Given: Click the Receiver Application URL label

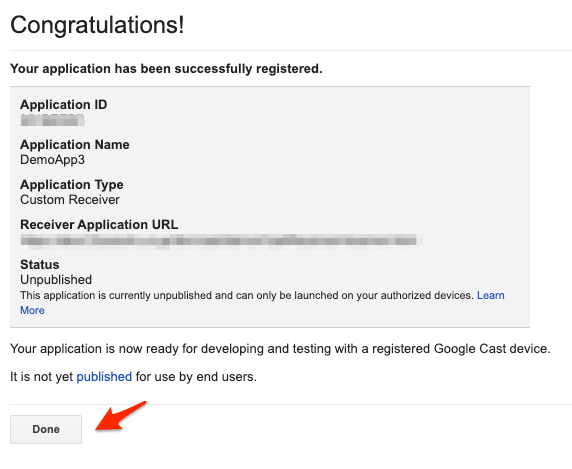Looking at the screenshot, I should tap(99, 225).
